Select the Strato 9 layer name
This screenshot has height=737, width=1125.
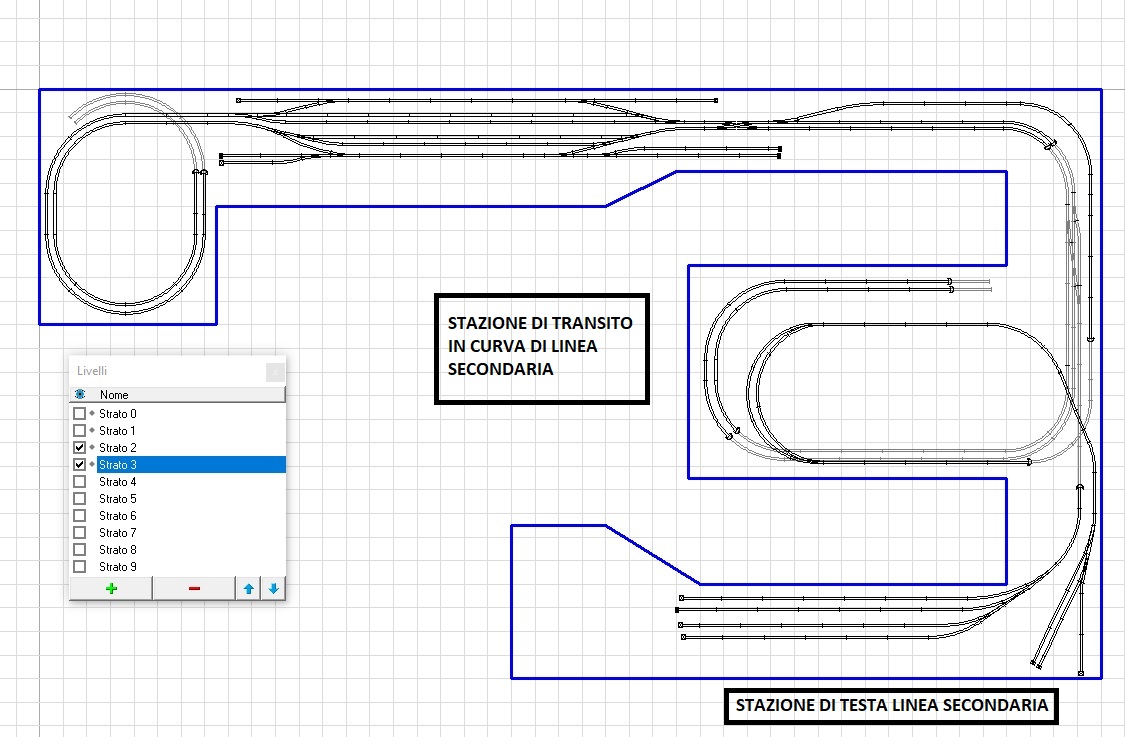click(x=117, y=567)
